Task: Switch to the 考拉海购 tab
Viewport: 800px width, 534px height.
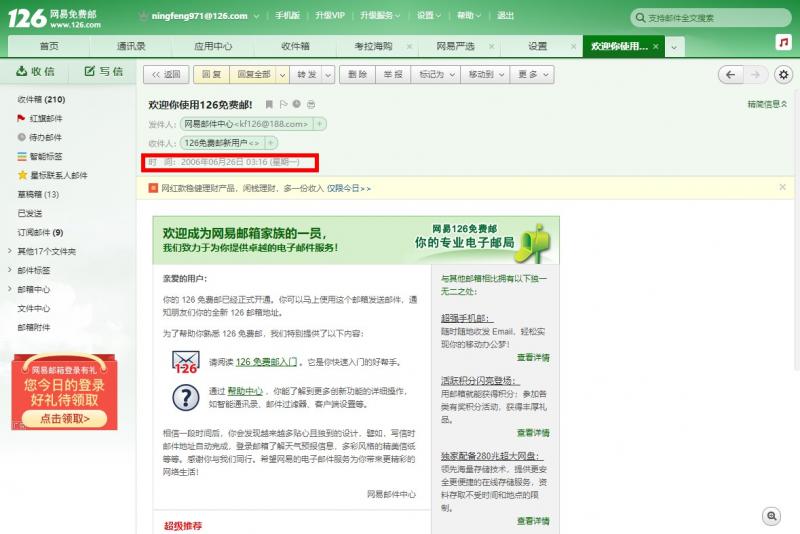Action: pos(373,46)
